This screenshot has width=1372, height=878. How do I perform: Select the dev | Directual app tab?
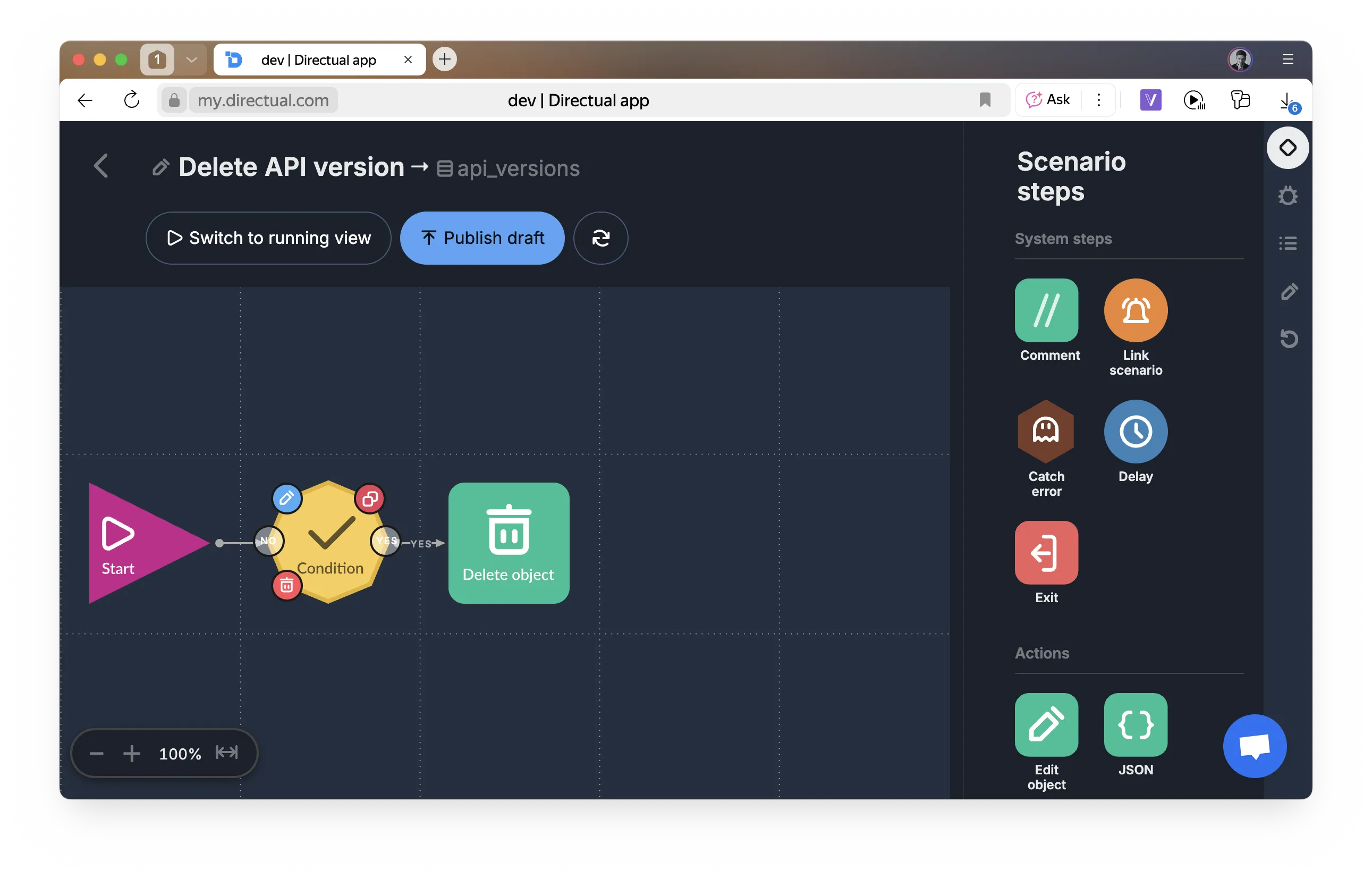pyautogui.click(x=318, y=60)
